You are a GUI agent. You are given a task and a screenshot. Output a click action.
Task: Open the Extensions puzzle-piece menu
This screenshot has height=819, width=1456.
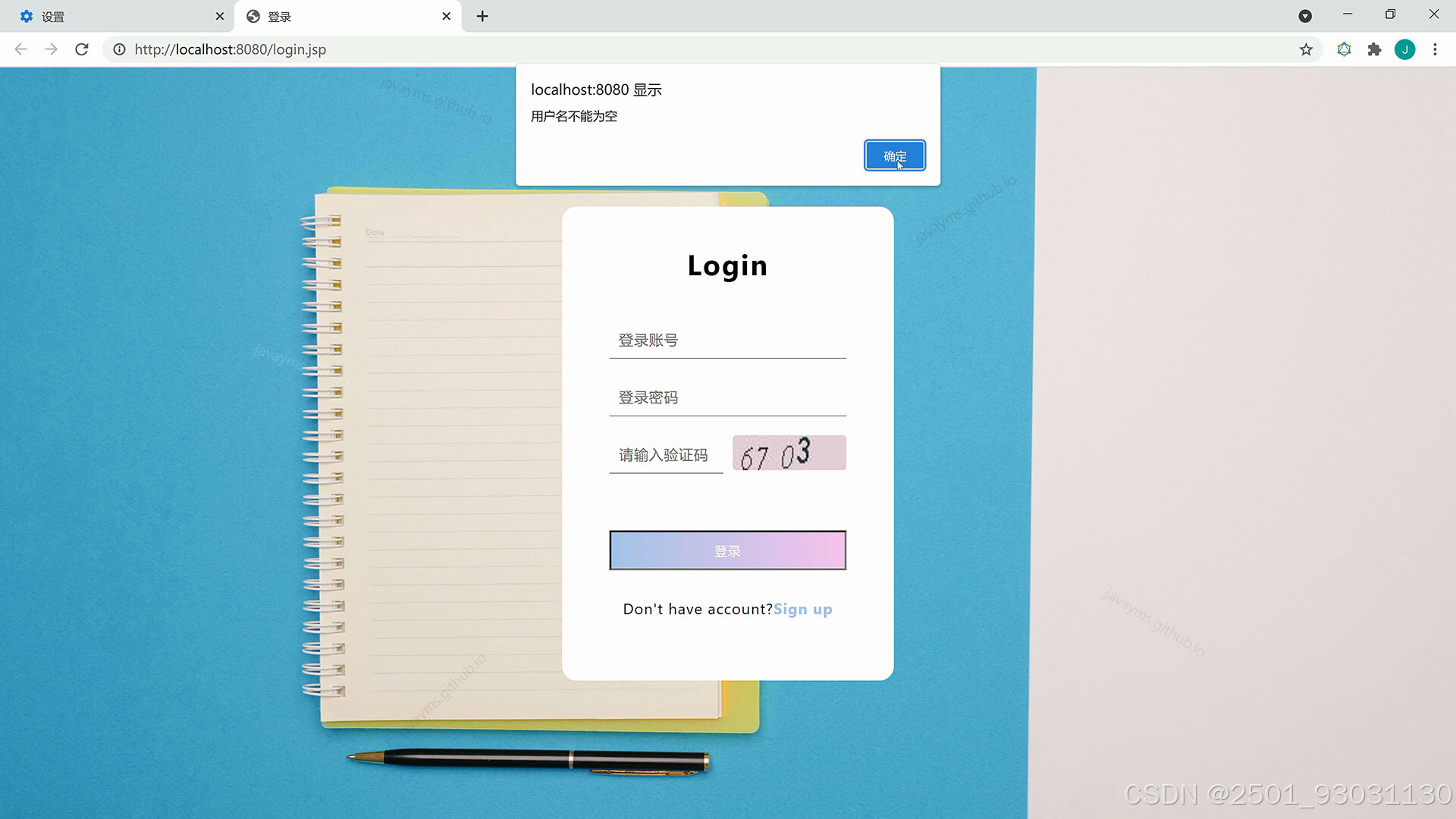click(x=1374, y=49)
